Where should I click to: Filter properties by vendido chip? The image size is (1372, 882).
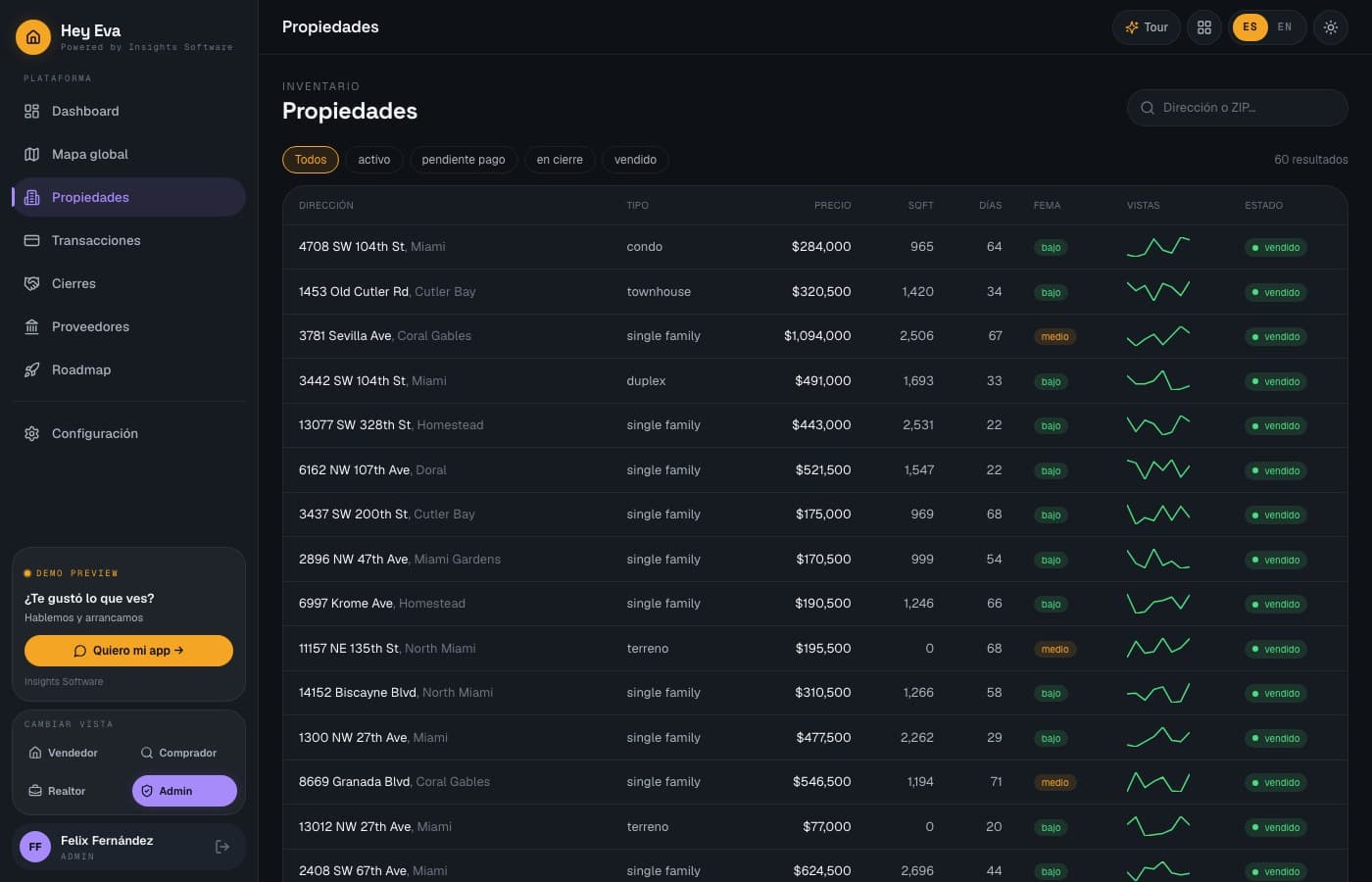click(635, 160)
